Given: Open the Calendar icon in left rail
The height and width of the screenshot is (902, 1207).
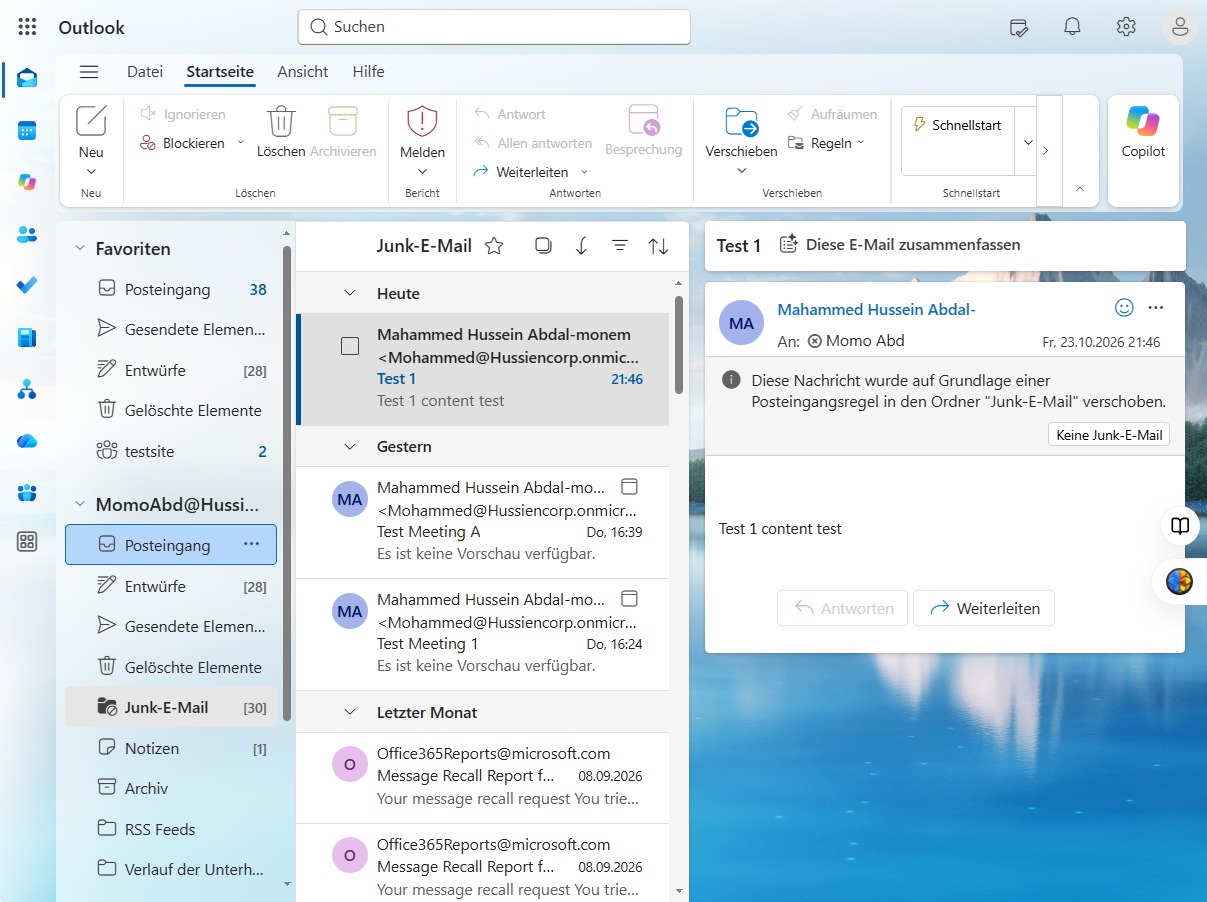Looking at the screenshot, I should (27, 130).
